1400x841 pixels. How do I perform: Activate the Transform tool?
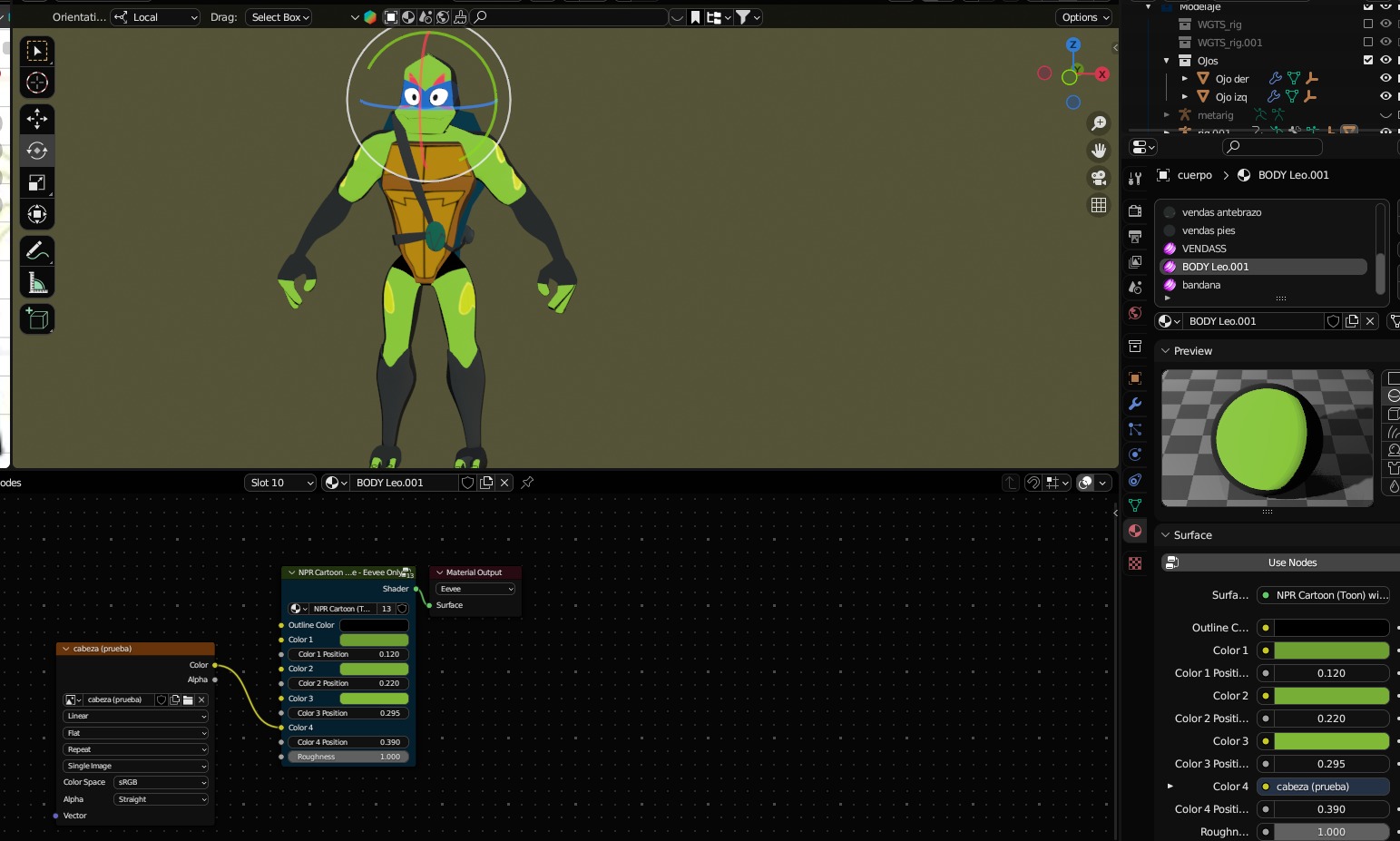point(37,214)
